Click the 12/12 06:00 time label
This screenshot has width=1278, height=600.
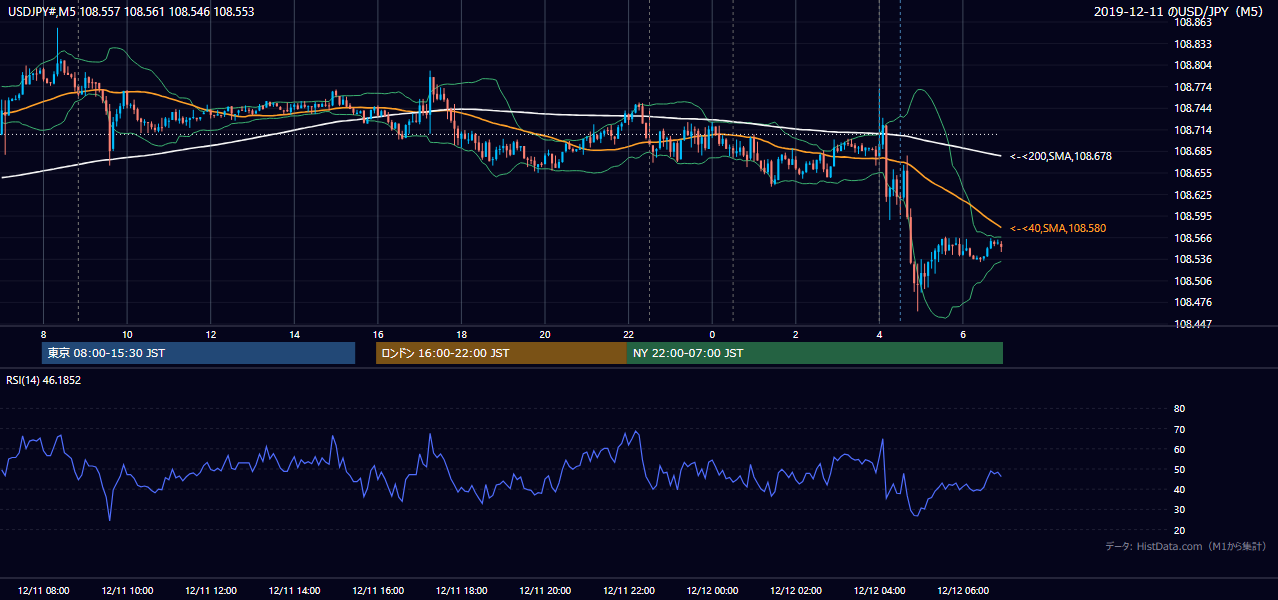(963, 591)
